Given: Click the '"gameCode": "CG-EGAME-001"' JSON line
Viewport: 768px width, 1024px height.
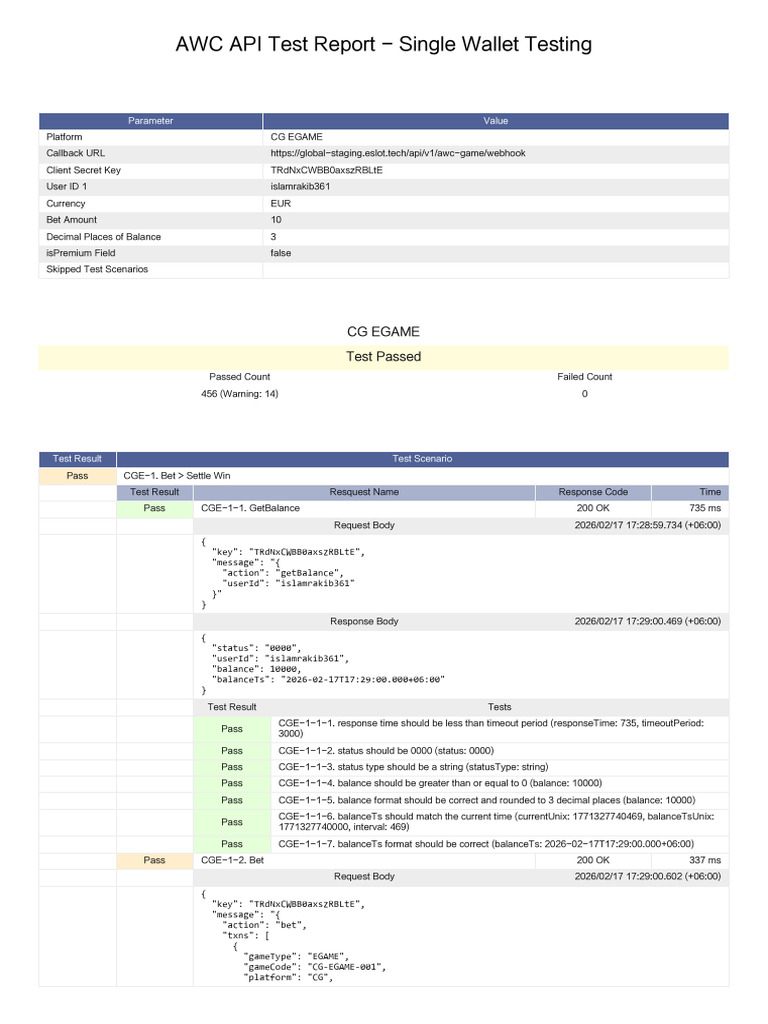Looking at the screenshot, I should click(314, 967).
